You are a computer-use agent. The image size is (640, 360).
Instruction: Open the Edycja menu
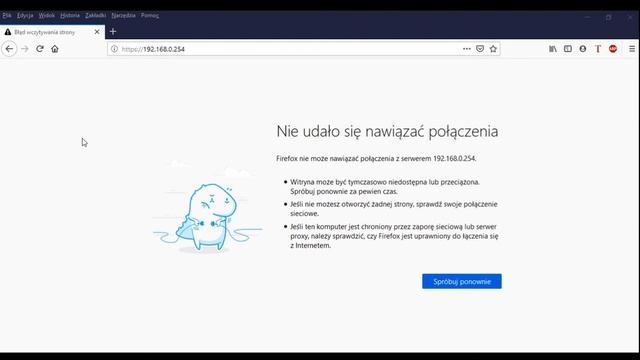point(25,16)
